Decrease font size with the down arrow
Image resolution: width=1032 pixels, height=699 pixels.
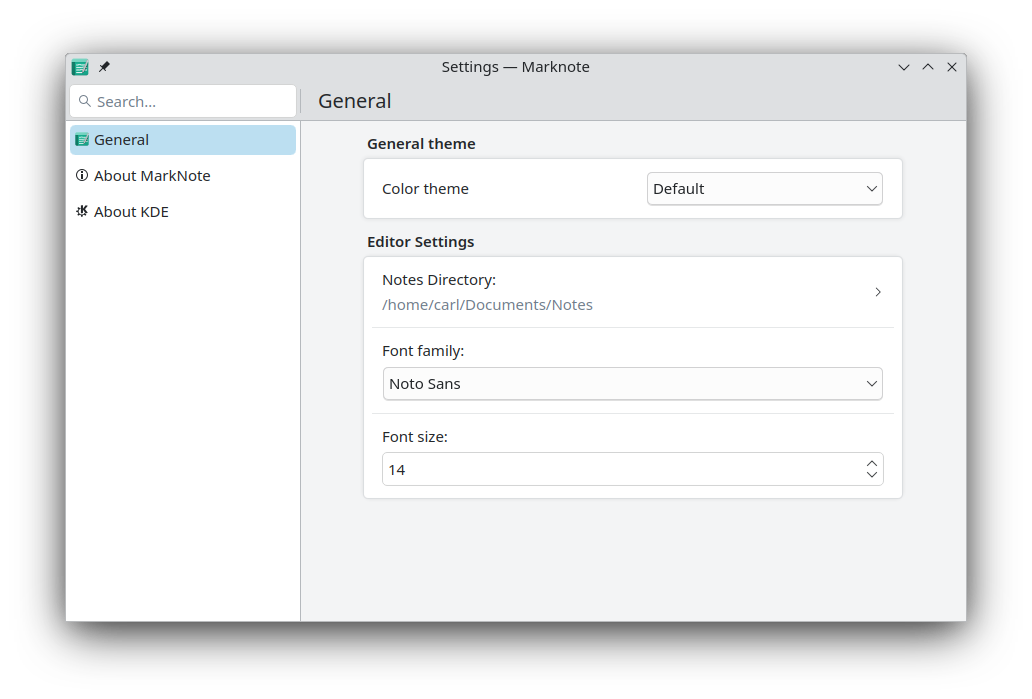click(x=872, y=475)
